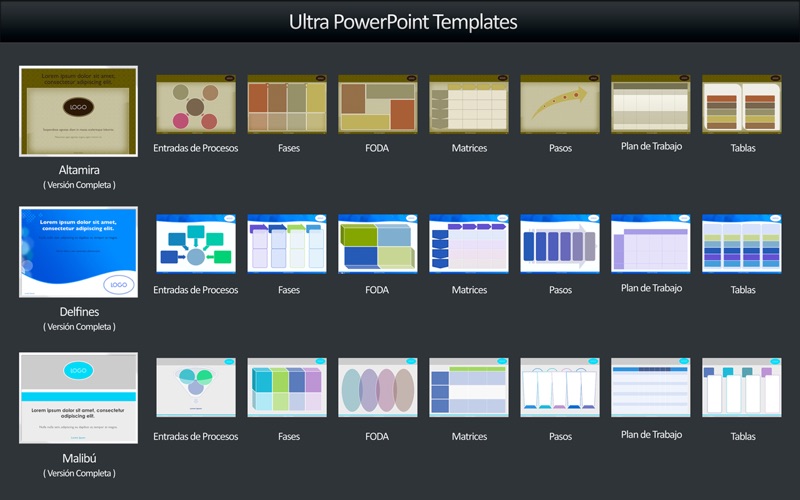The height and width of the screenshot is (500, 800).
Task: Click "Versión Completa" under Delfines
Action: [x=79, y=327]
